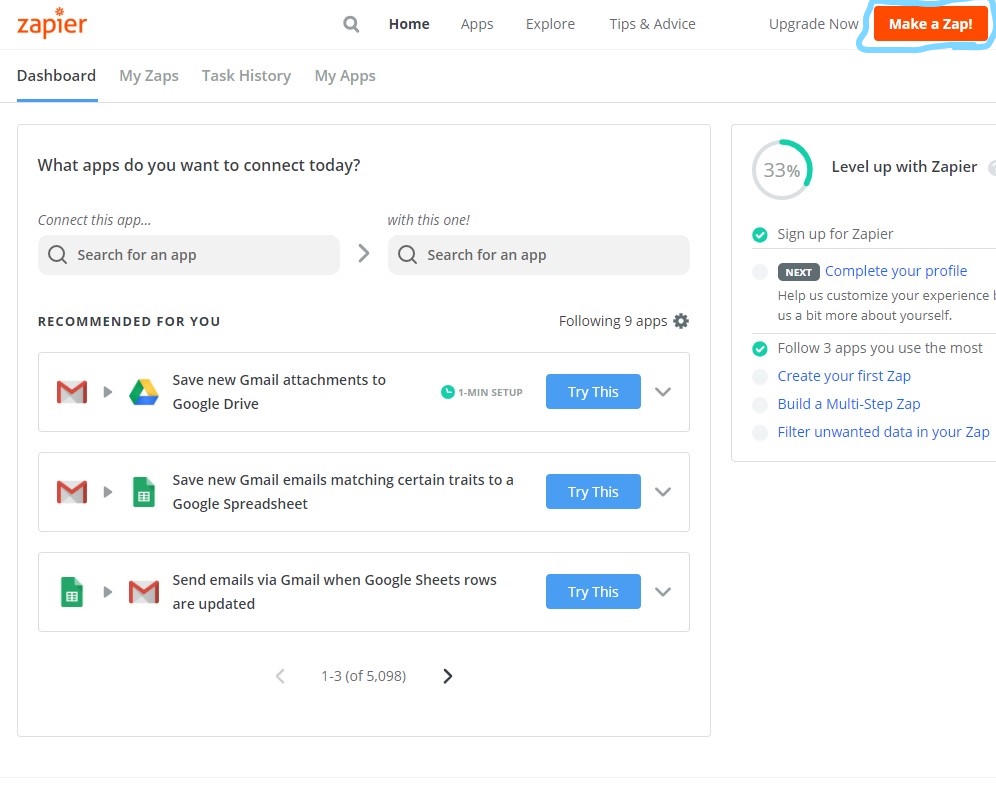Screen dimensions: 996x790
Task: Open the Home menu item
Action: [409, 24]
